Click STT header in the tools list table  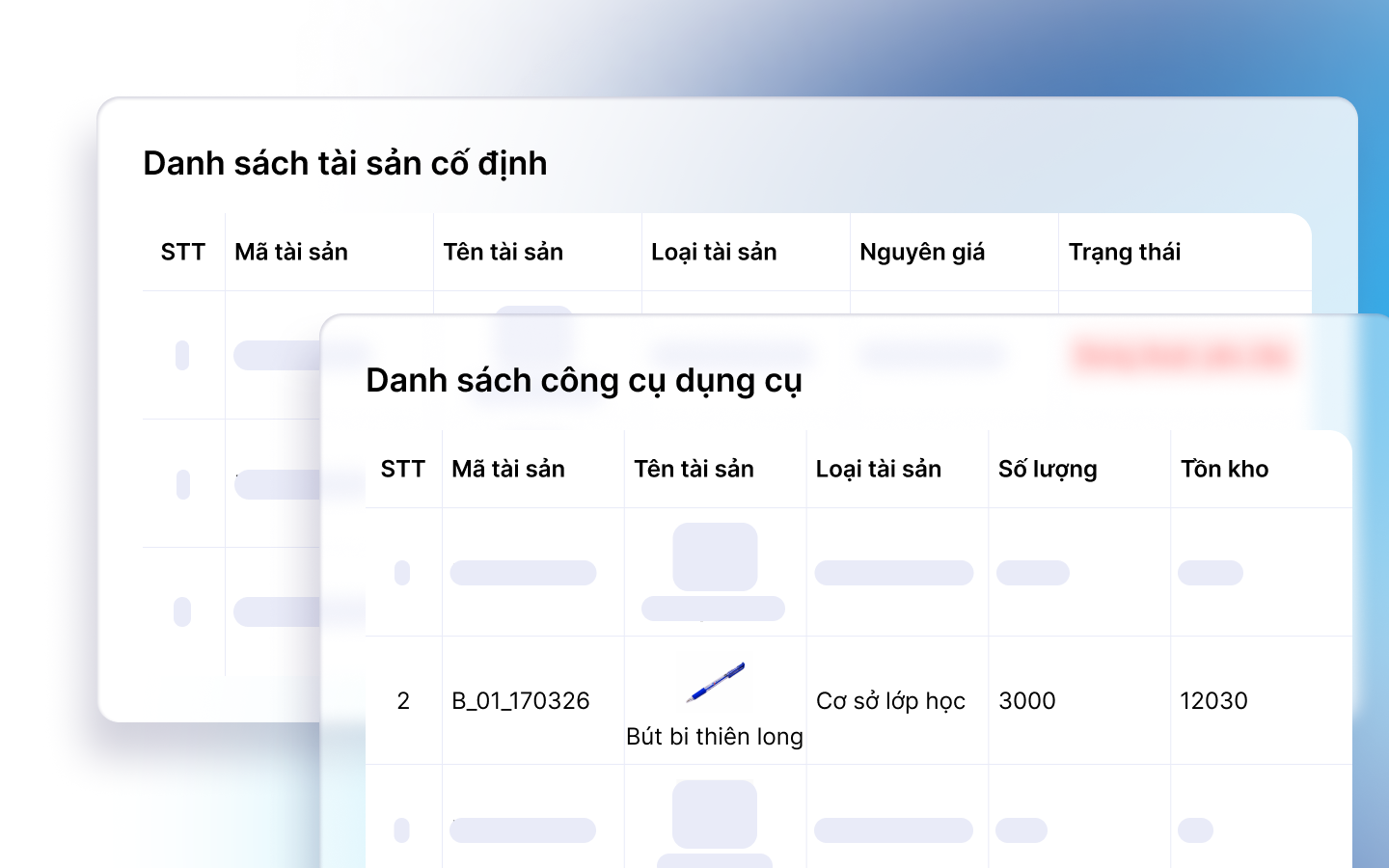[403, 470]
